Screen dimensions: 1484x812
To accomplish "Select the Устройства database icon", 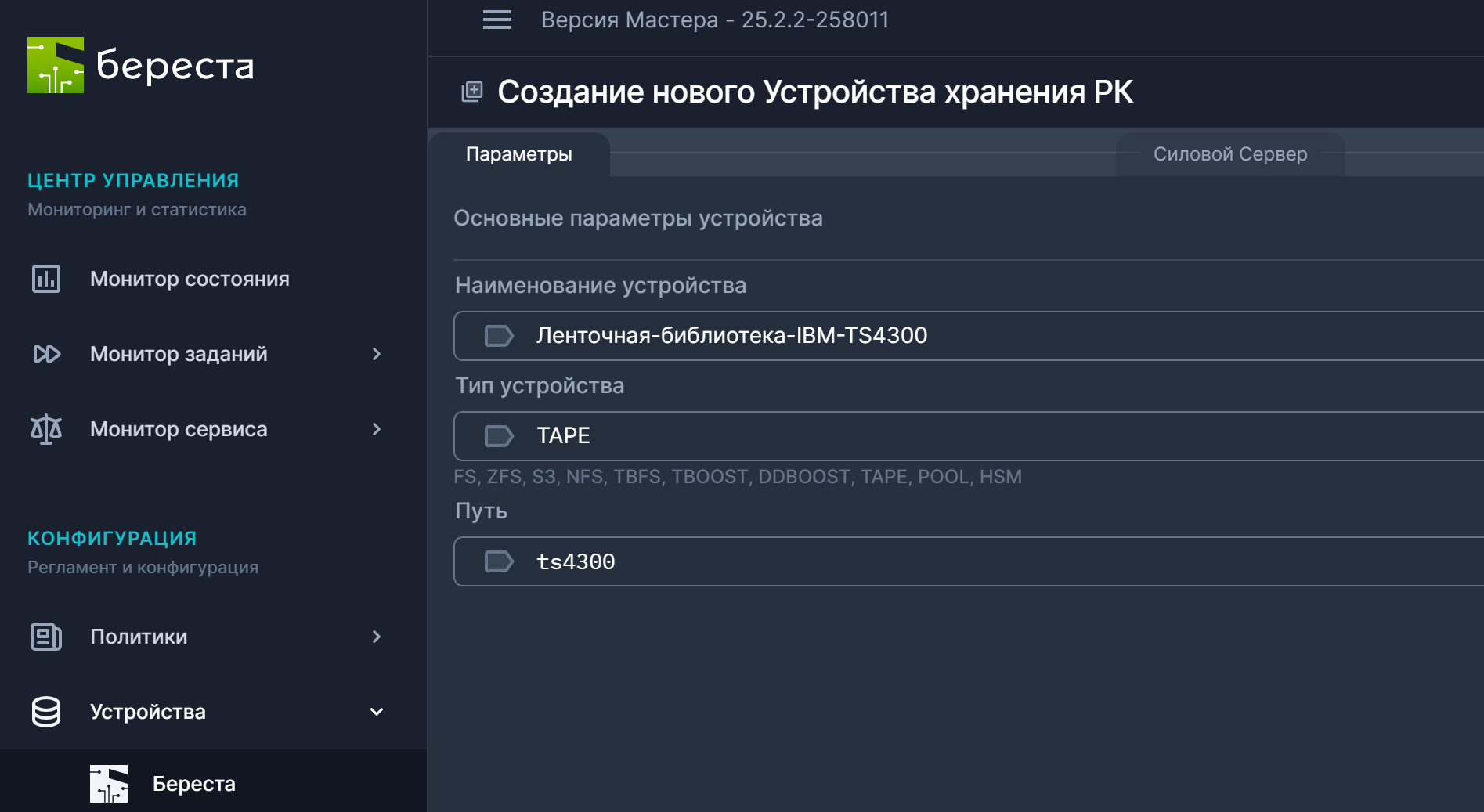I will [45, 712].
